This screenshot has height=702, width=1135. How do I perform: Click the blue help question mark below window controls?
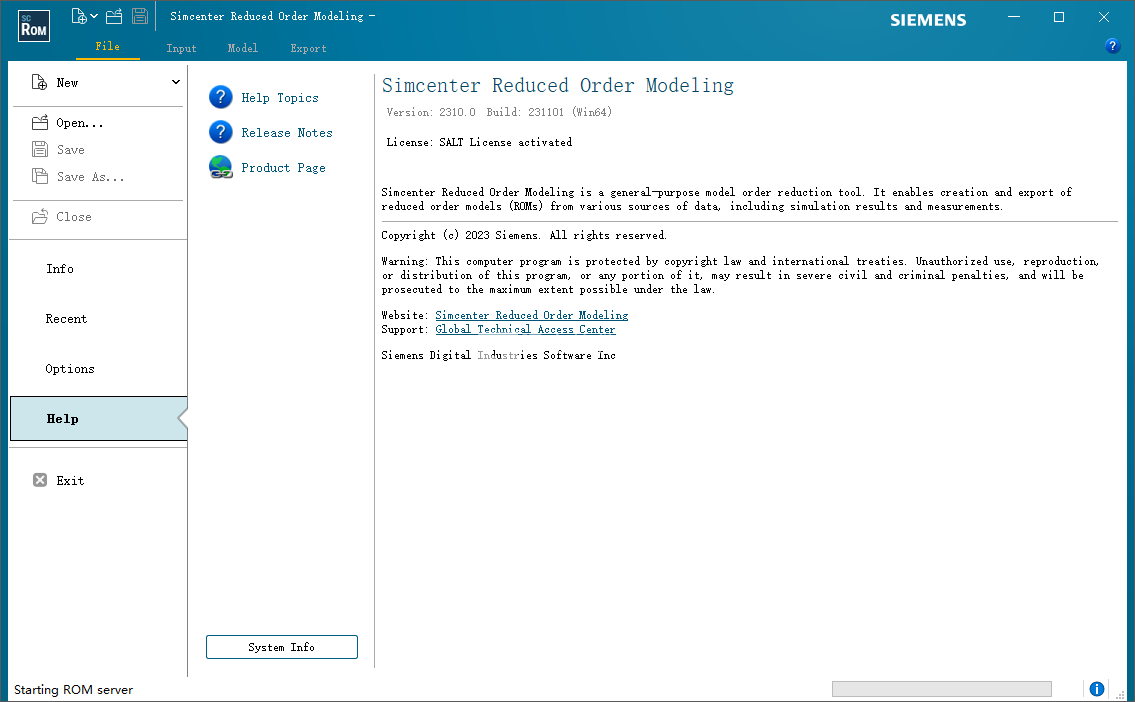click(x=1113, y=46)
